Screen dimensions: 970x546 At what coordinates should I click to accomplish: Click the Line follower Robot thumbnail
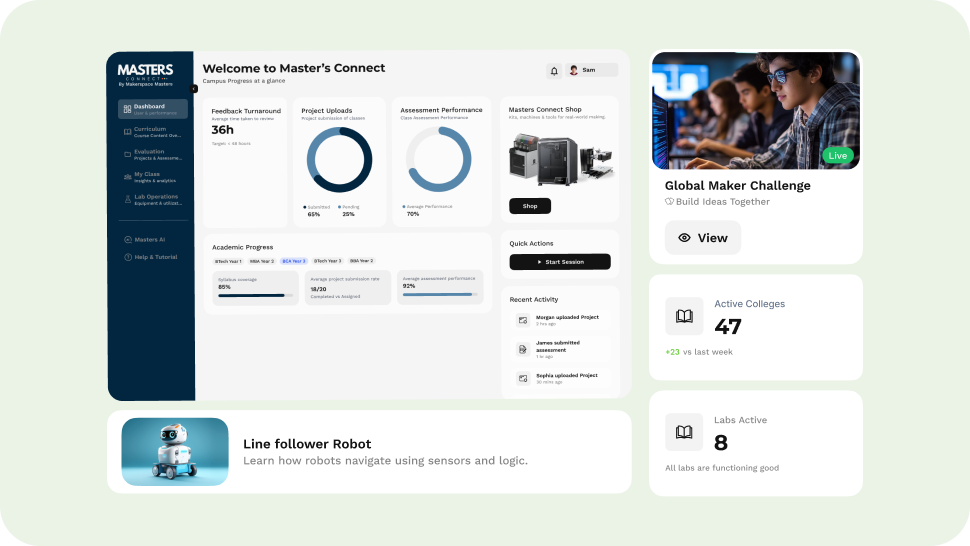tap(175, 451)
